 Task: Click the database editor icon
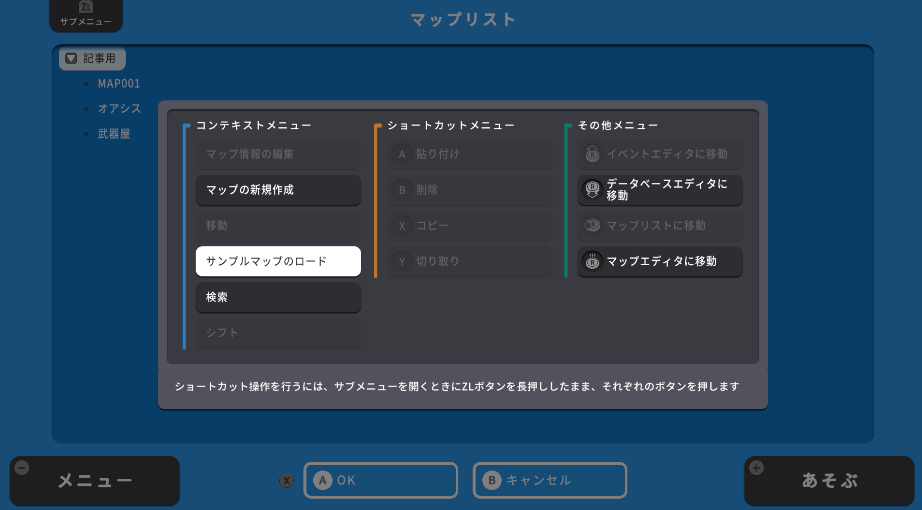coord(592,189)
